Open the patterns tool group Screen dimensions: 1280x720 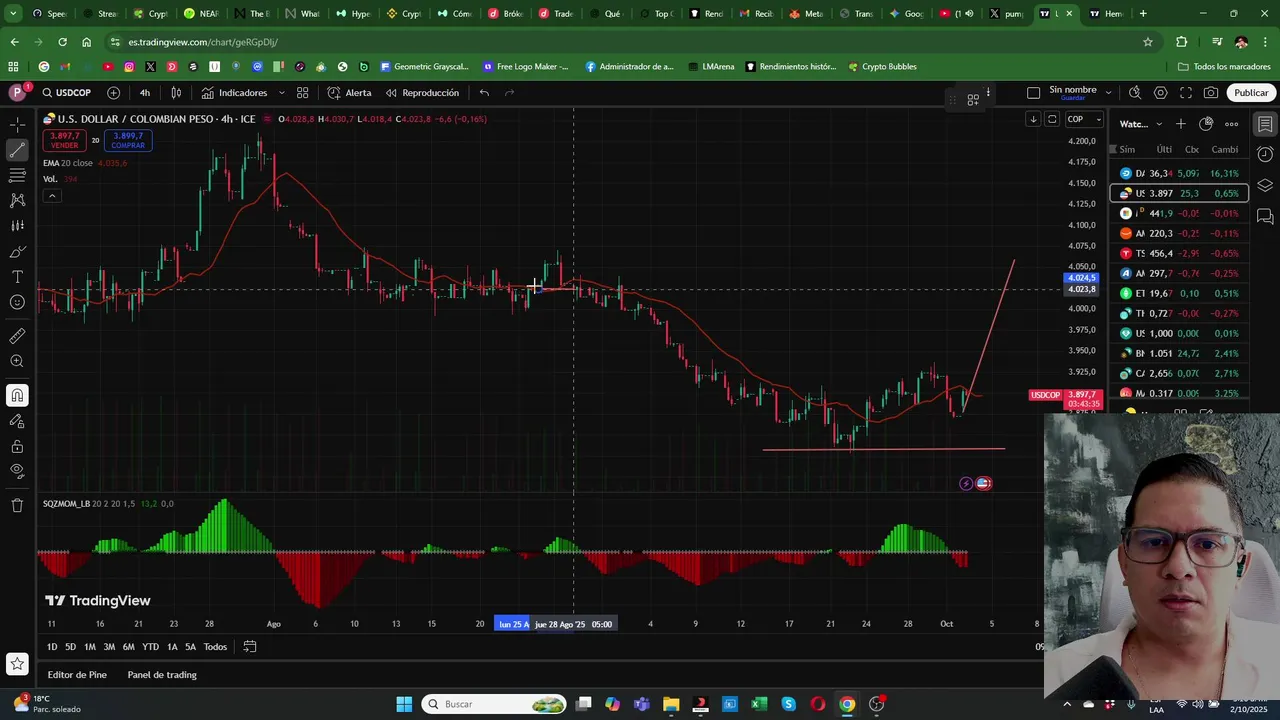point(17,200)
